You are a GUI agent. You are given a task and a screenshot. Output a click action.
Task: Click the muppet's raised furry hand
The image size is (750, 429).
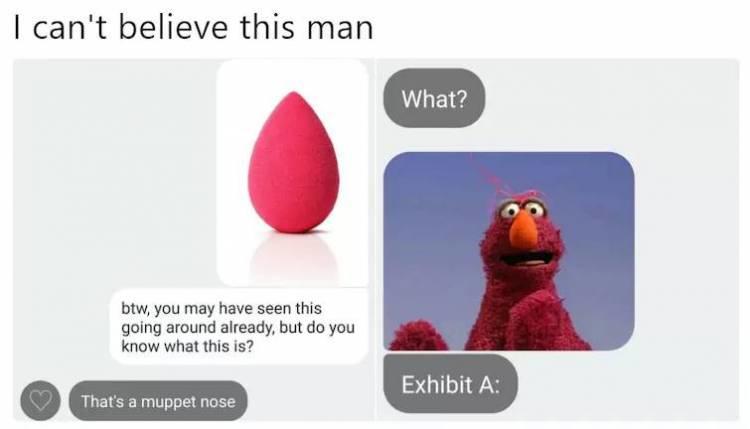tap(417, 336)
